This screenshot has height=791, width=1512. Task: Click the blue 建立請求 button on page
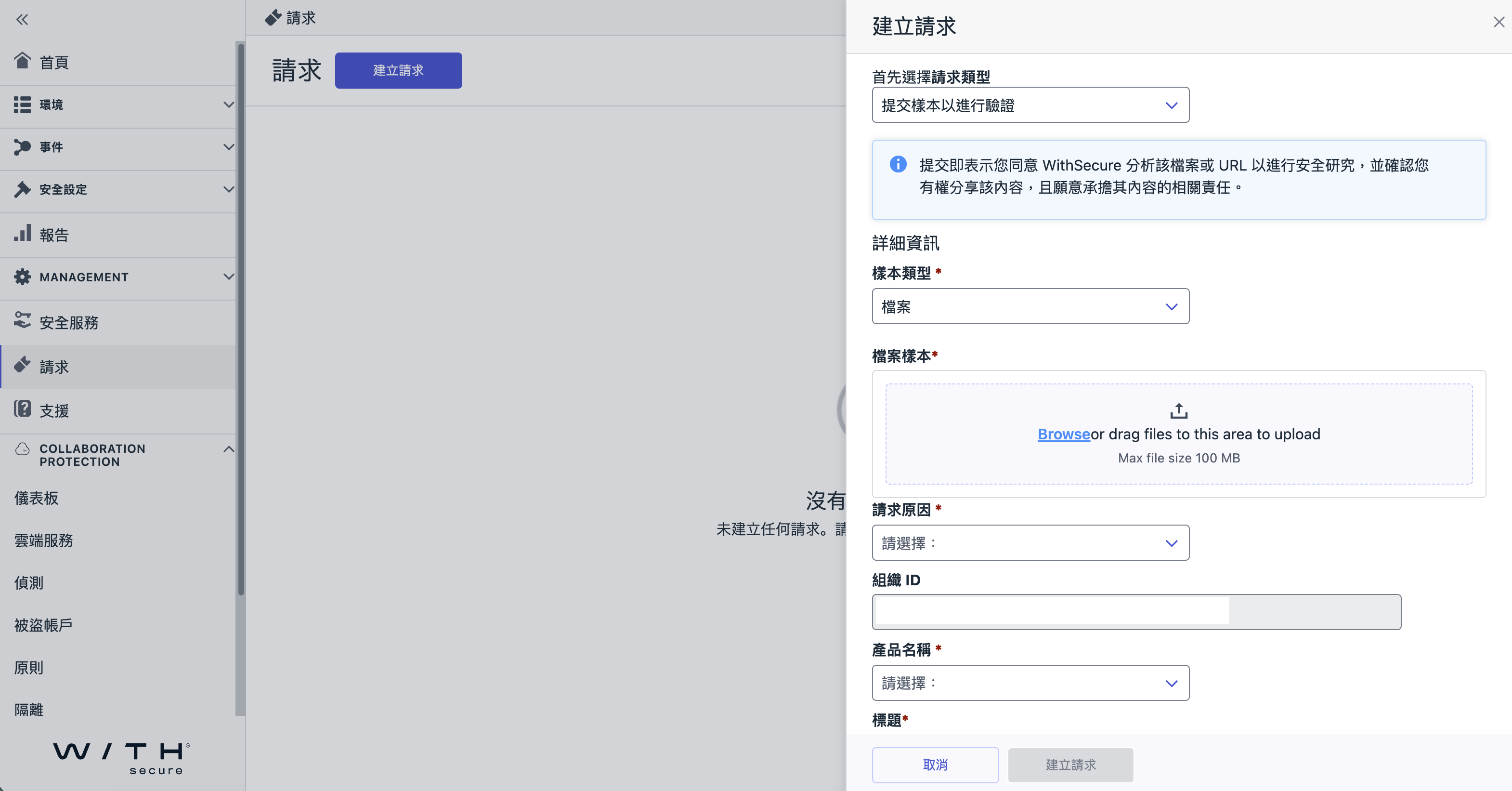pyautogui.click(x=399, y=70)
